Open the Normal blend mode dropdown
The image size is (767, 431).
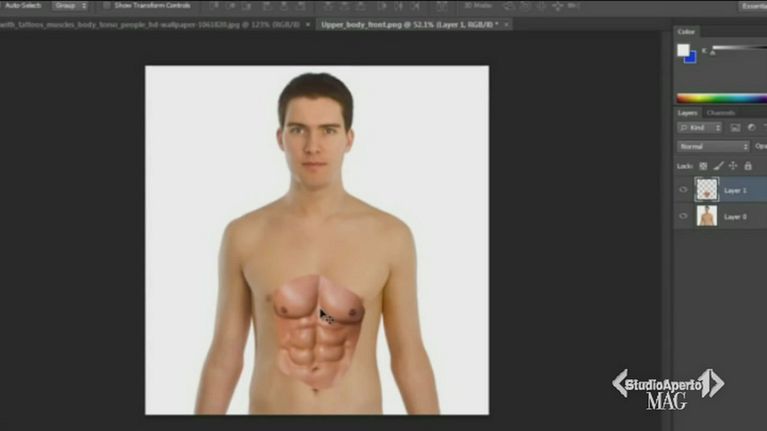713,146
